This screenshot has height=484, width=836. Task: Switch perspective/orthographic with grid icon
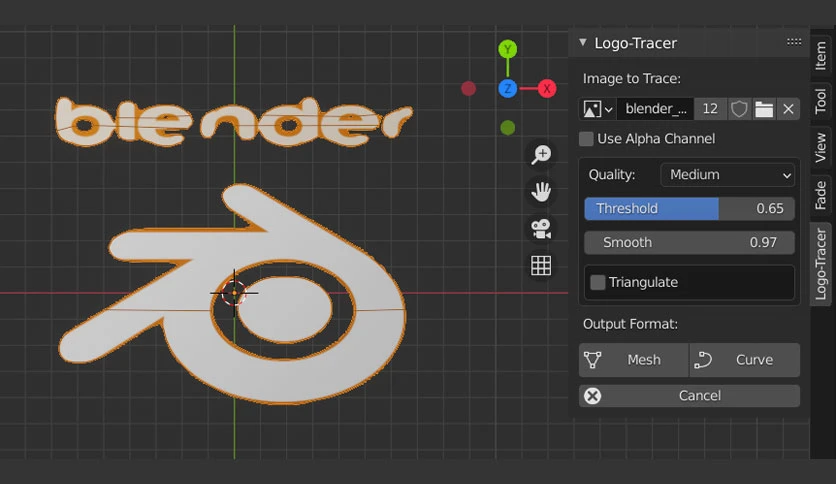[541, 265]
